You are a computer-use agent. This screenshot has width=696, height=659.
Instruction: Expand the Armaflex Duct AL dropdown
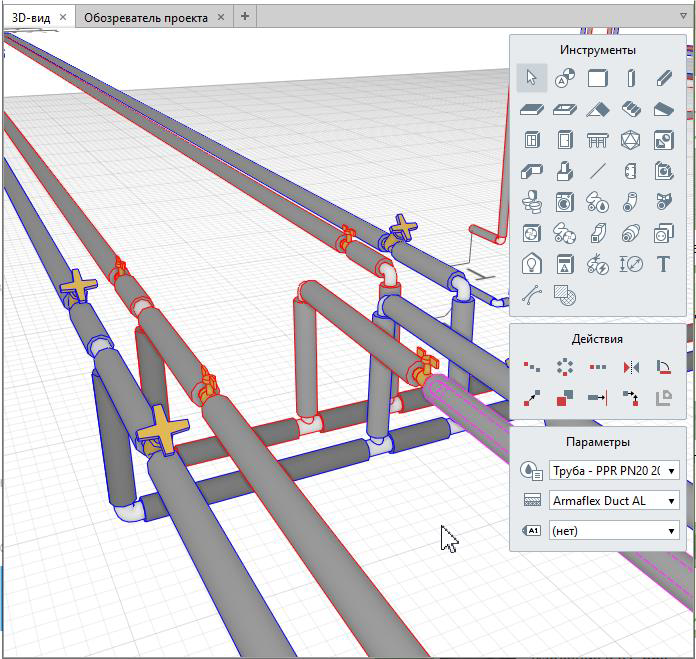click(614, 501)
